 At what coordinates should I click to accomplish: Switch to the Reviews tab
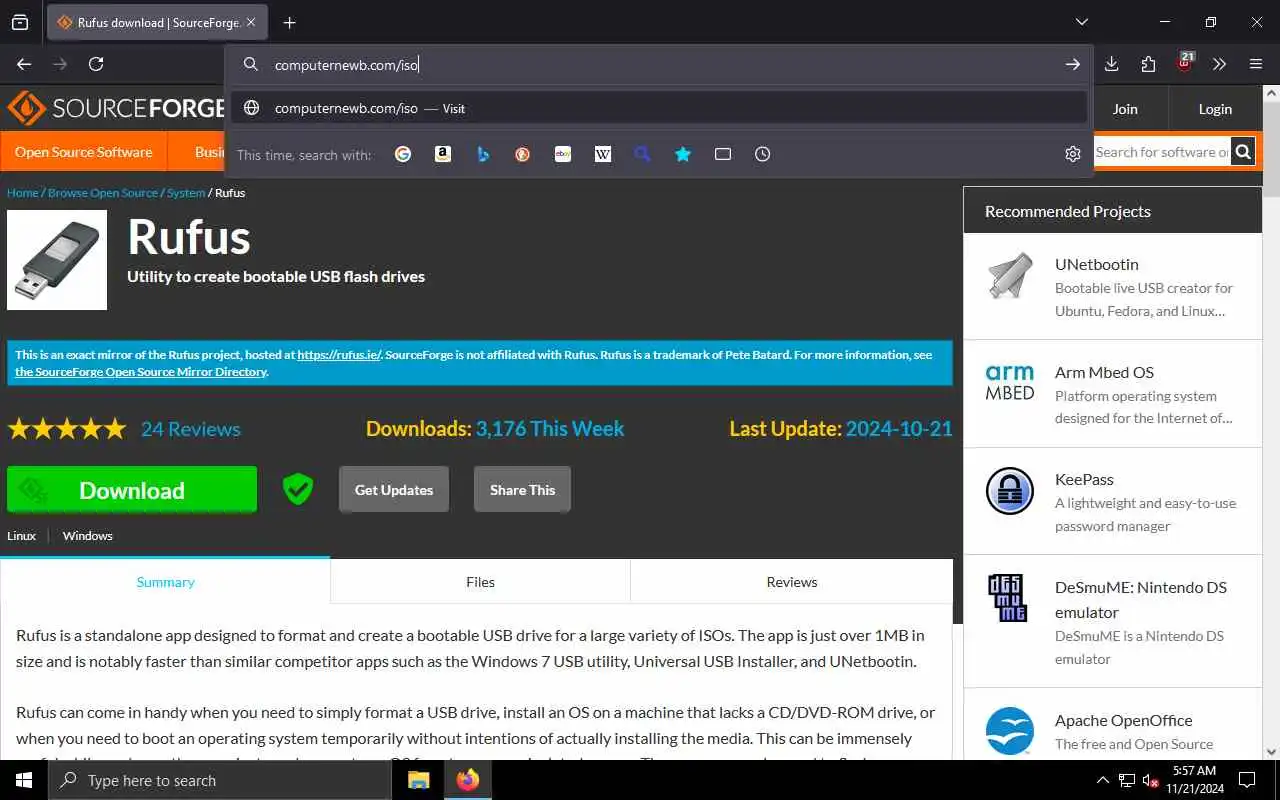[x=792, y=581]
